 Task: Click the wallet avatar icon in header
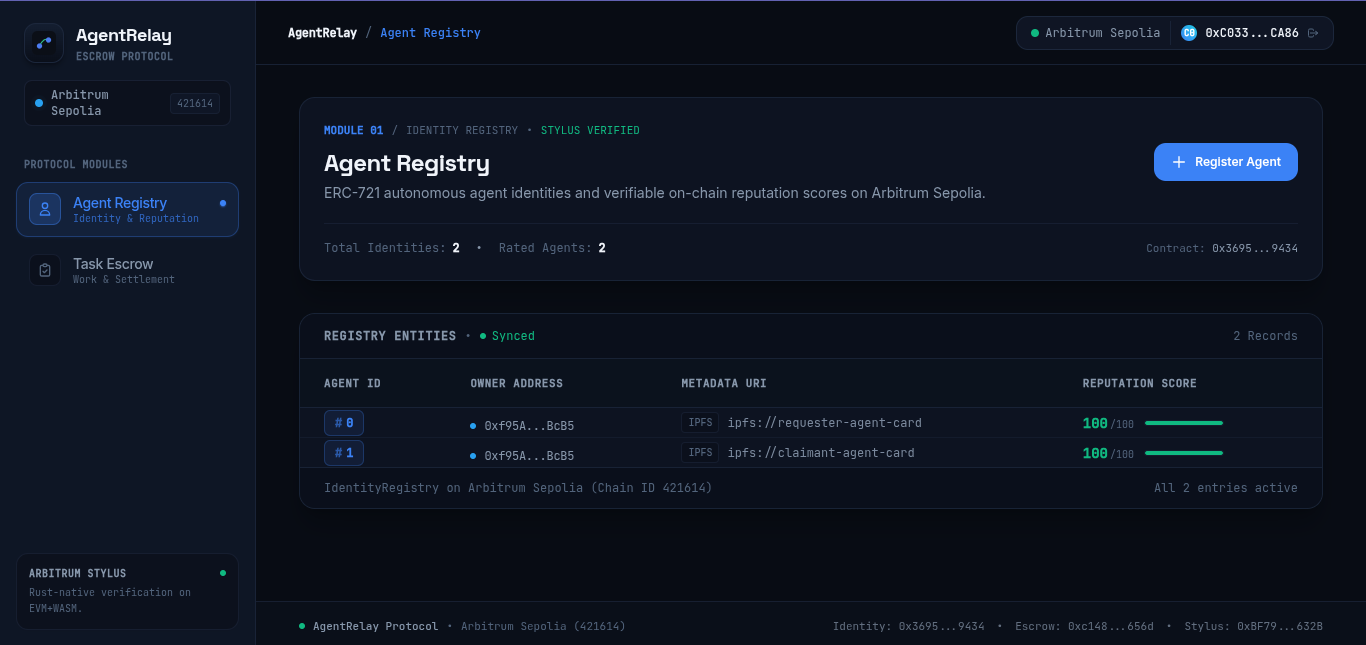1189,33
